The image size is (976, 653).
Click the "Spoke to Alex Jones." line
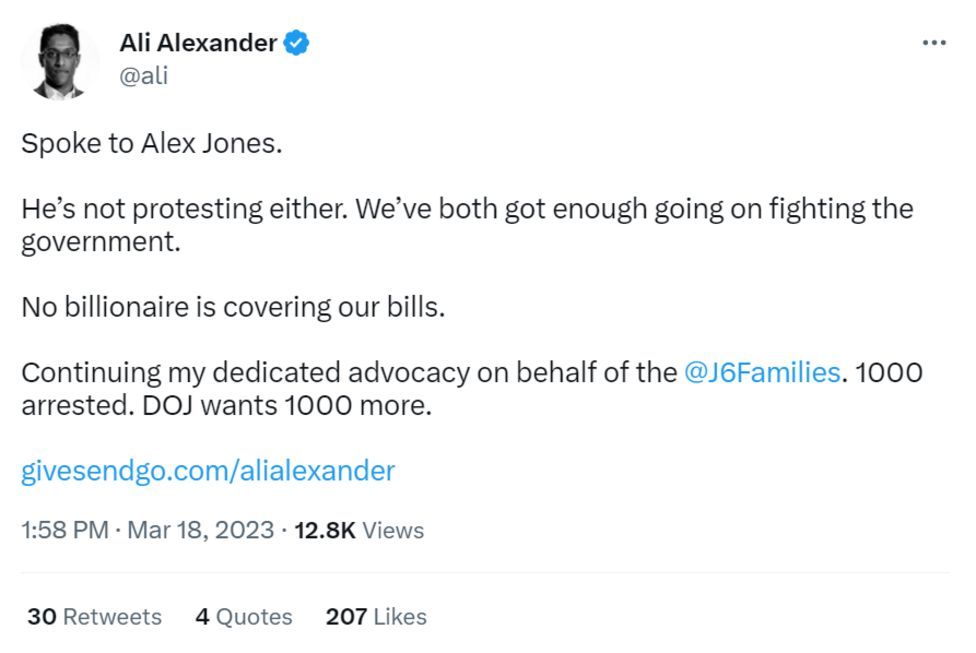pyautogui.click(x=152, y=143)
